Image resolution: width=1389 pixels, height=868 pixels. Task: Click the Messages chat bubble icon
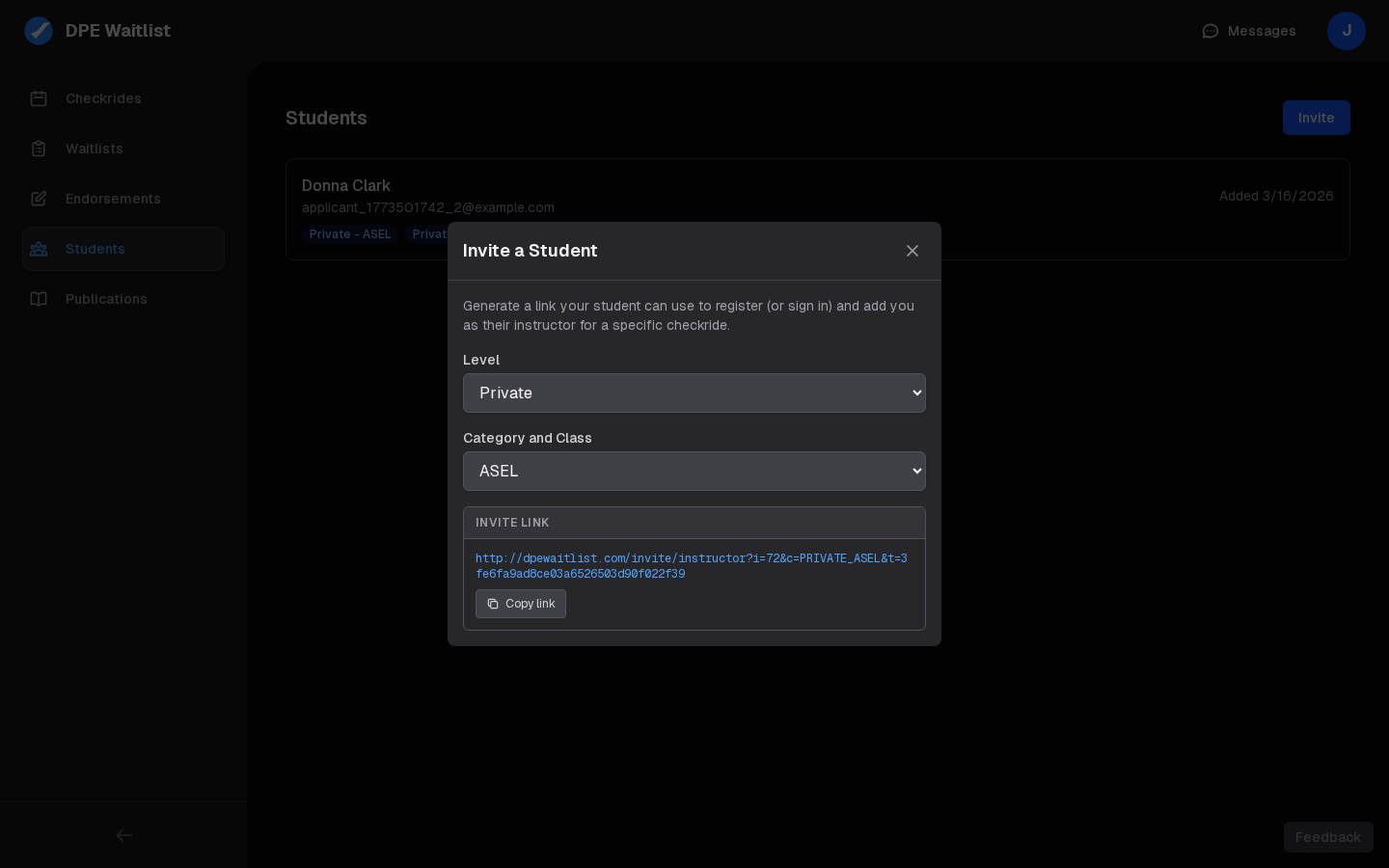[1211, 31]
